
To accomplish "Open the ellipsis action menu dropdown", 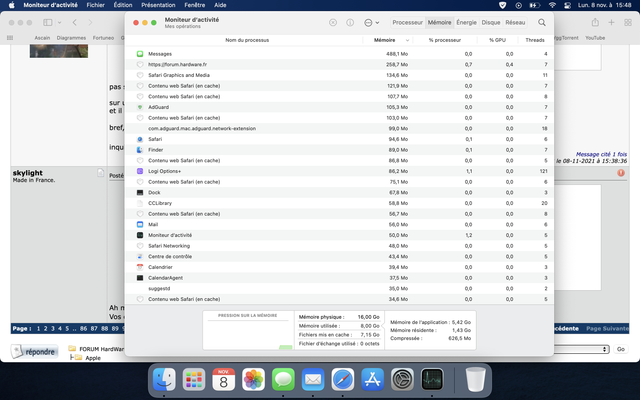I will coord(371,22).
